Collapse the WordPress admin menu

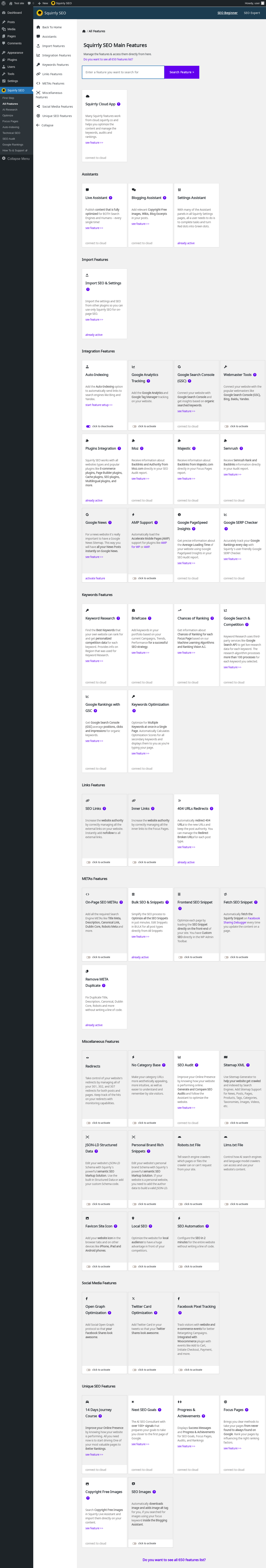tap(16, 158)
